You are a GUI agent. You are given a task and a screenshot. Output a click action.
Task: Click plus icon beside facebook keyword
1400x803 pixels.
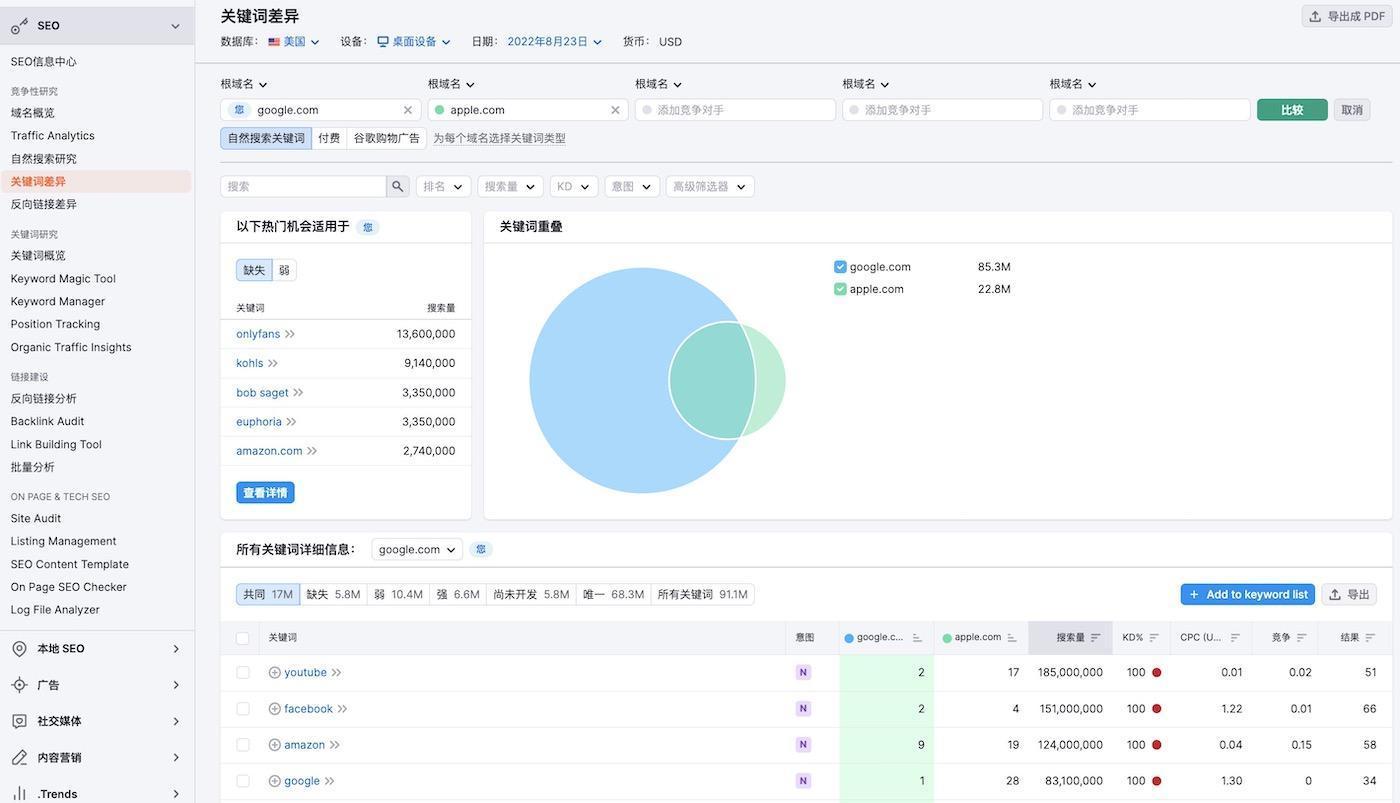coord(274,709)
